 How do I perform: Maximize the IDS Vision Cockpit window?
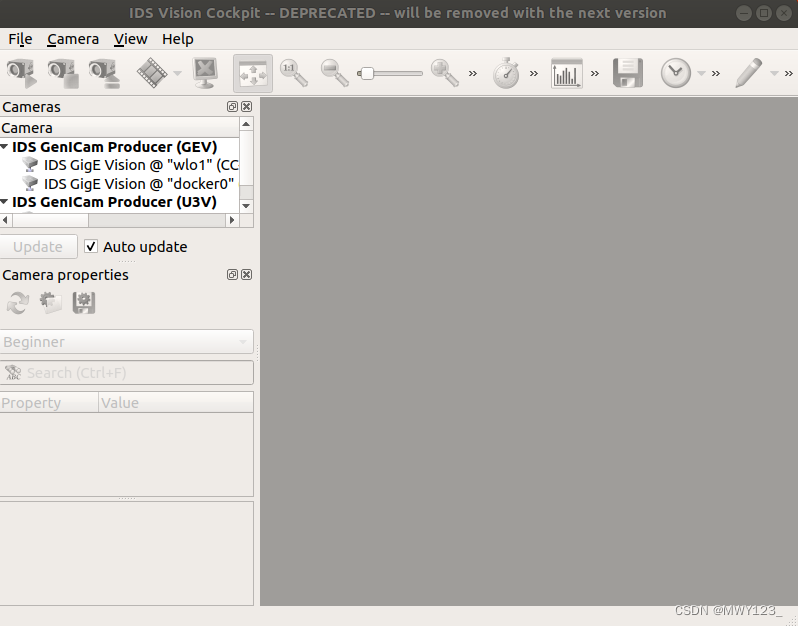764,13
